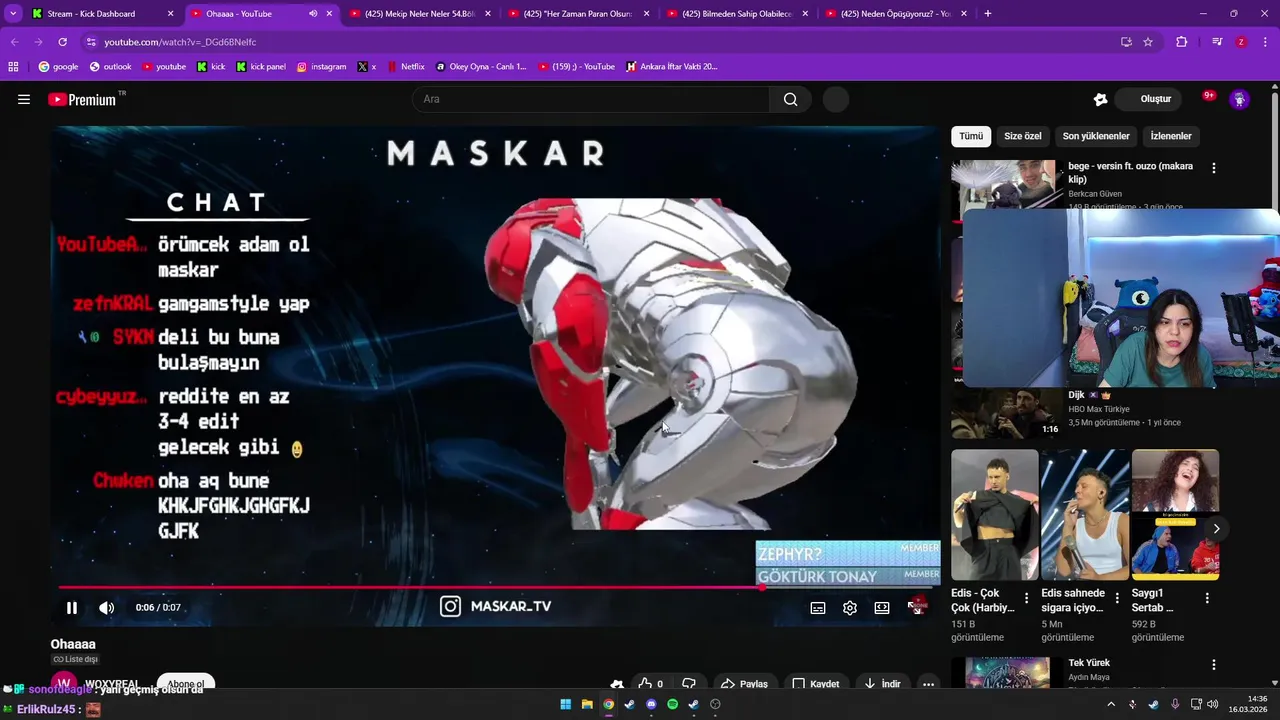This screenshot has width=1280, height=720.
Task: Open the YouTube account avatar menu
Action: [x=1239, y=99]
